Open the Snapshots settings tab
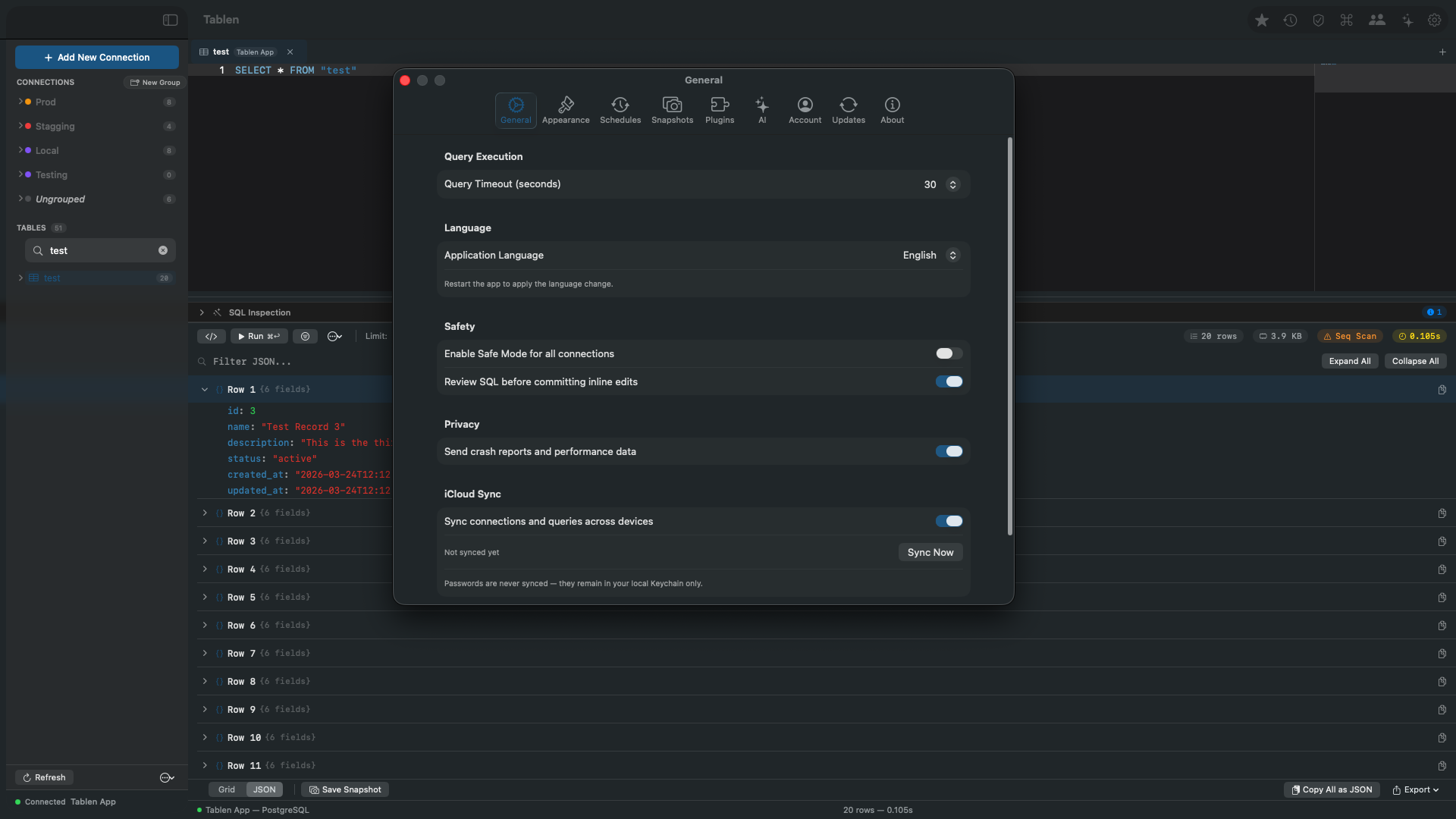The width and height of the screenshot is (1456, 819). (x=672, y=110)
